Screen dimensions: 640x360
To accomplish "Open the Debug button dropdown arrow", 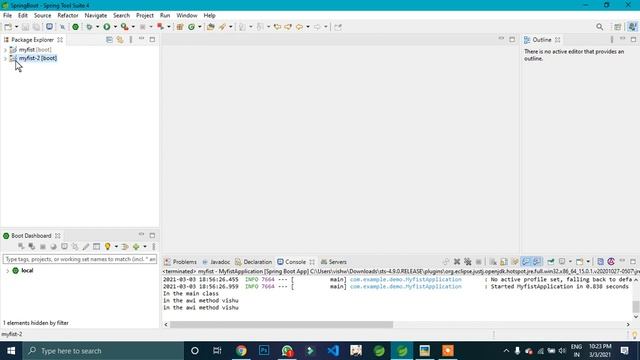I will 98,27.
